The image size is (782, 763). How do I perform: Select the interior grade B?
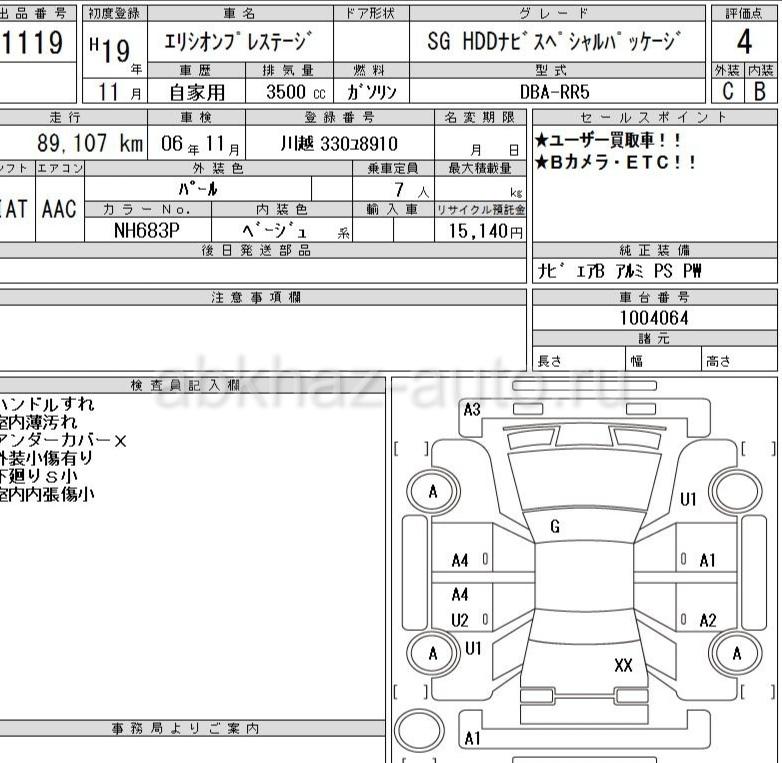760,91
